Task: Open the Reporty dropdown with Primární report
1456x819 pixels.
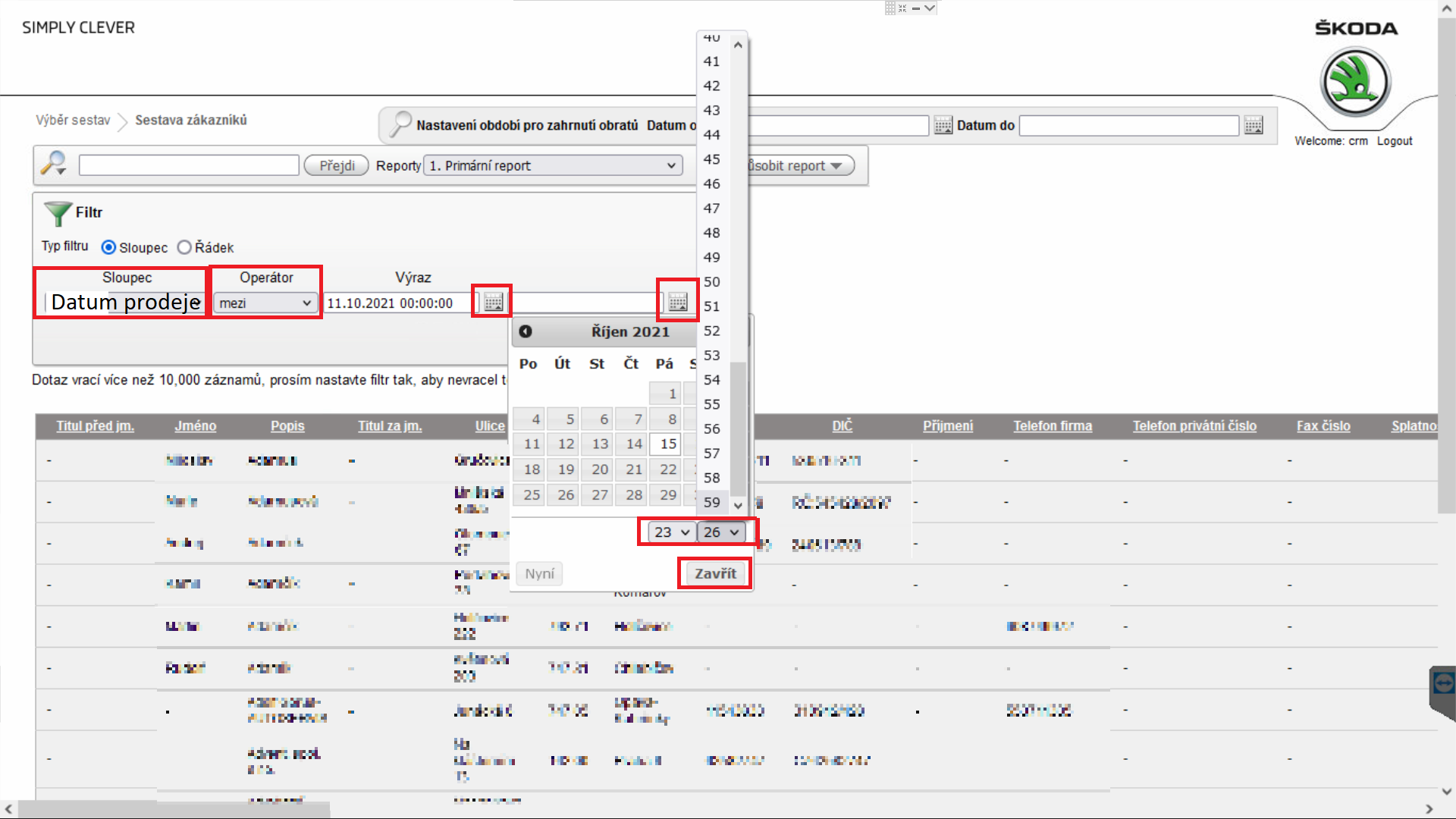Action: tap(553, 165)
